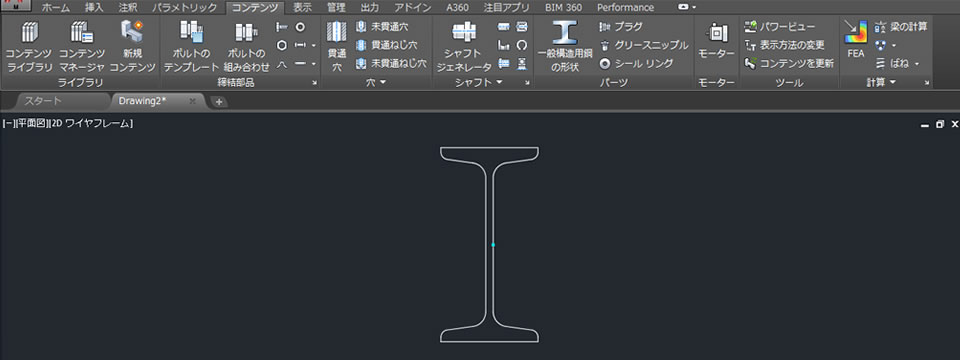The image size is (960, 360).
Task: Open the 計算 panel dialog launcher arrow
Action: coord(927,83)
